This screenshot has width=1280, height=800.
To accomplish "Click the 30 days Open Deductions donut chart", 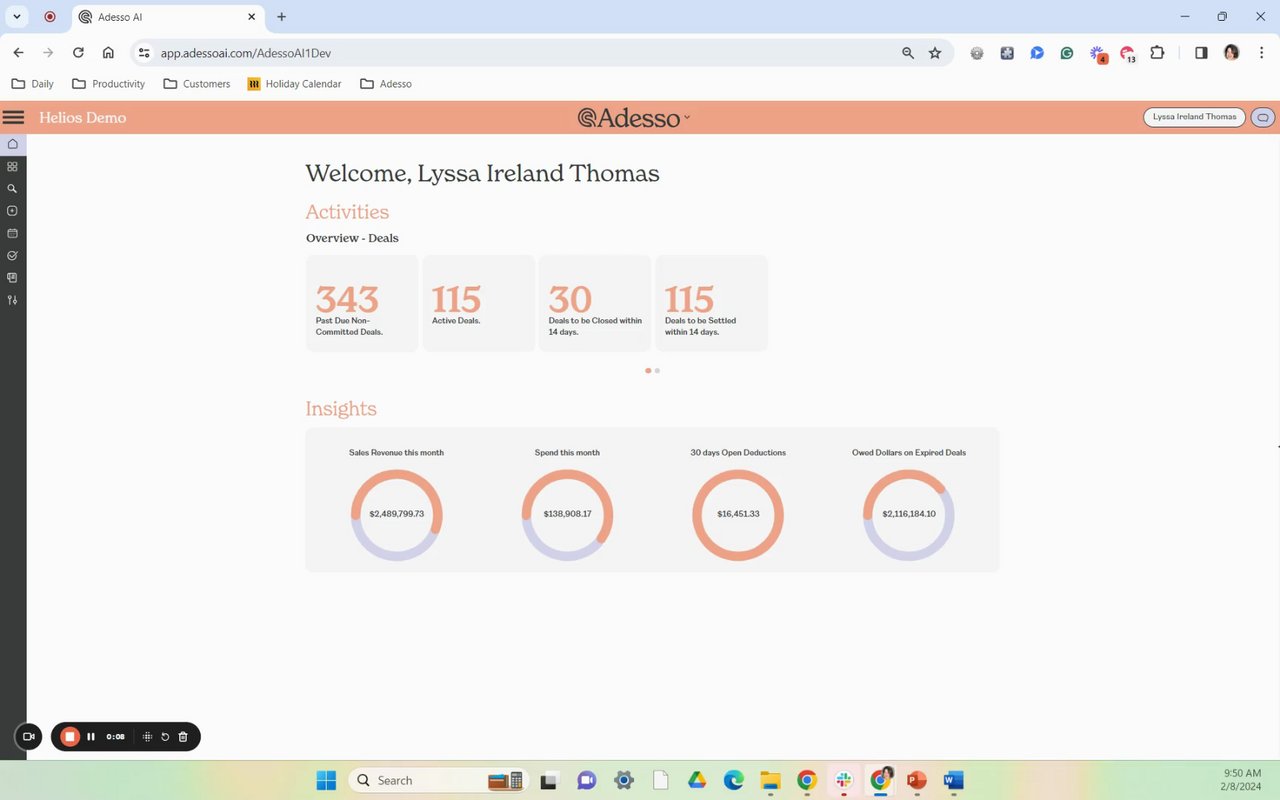I will 738,515.
